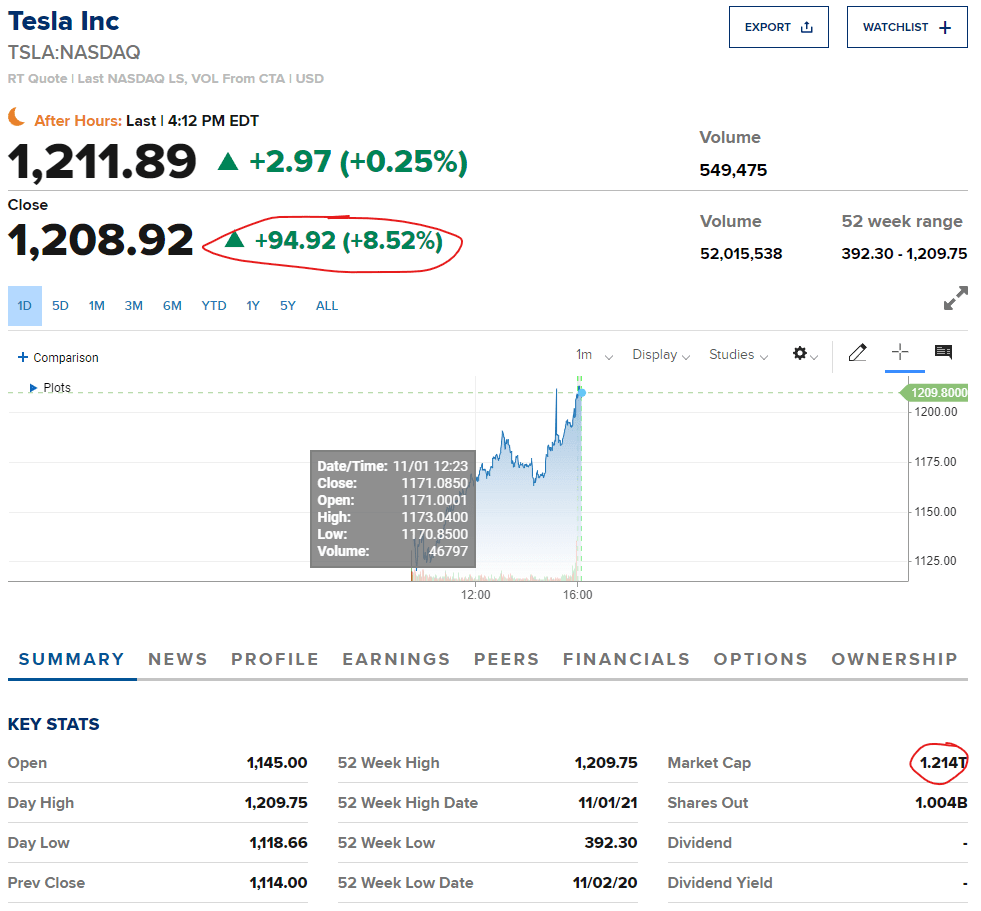Click the blue latest-price dot on chart
The width and height of the screenshot is (981, 911).
point(582,392)
